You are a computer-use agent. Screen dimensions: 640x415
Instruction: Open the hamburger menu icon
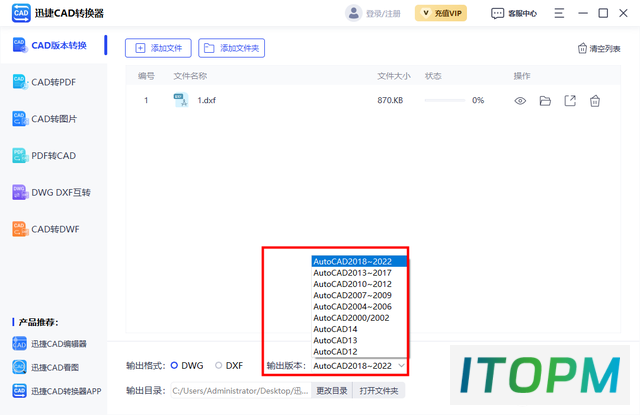point(559,13)
